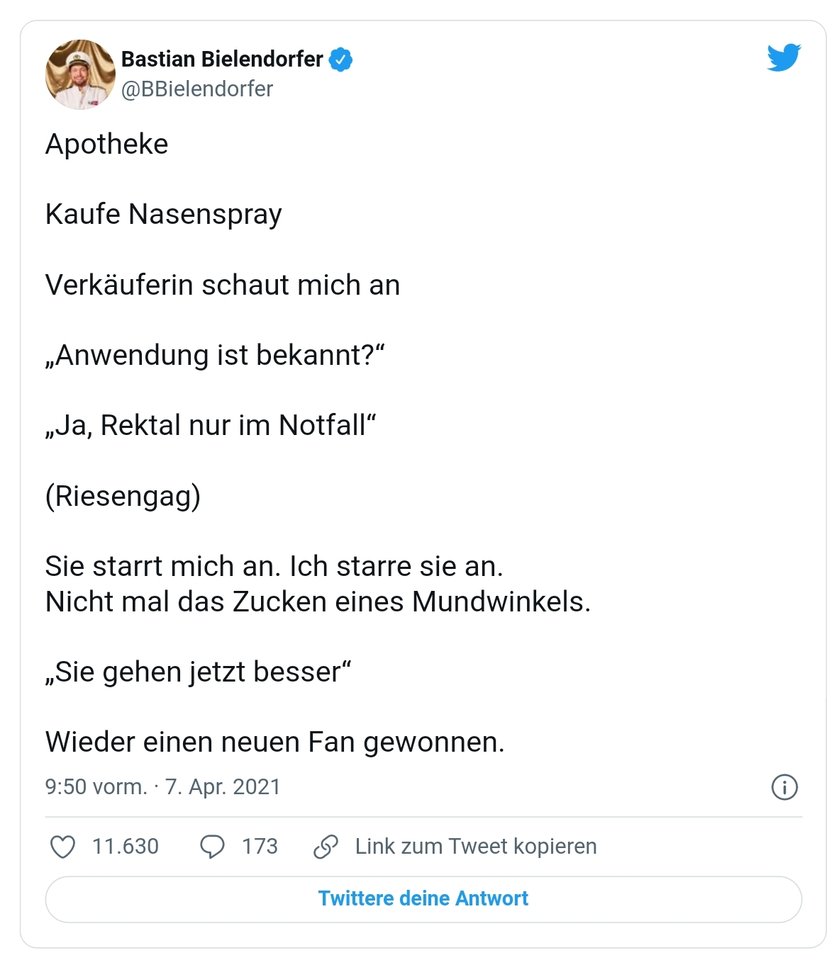Open replies via speech bubble icon
839x960 pixels.
(213, 847)
